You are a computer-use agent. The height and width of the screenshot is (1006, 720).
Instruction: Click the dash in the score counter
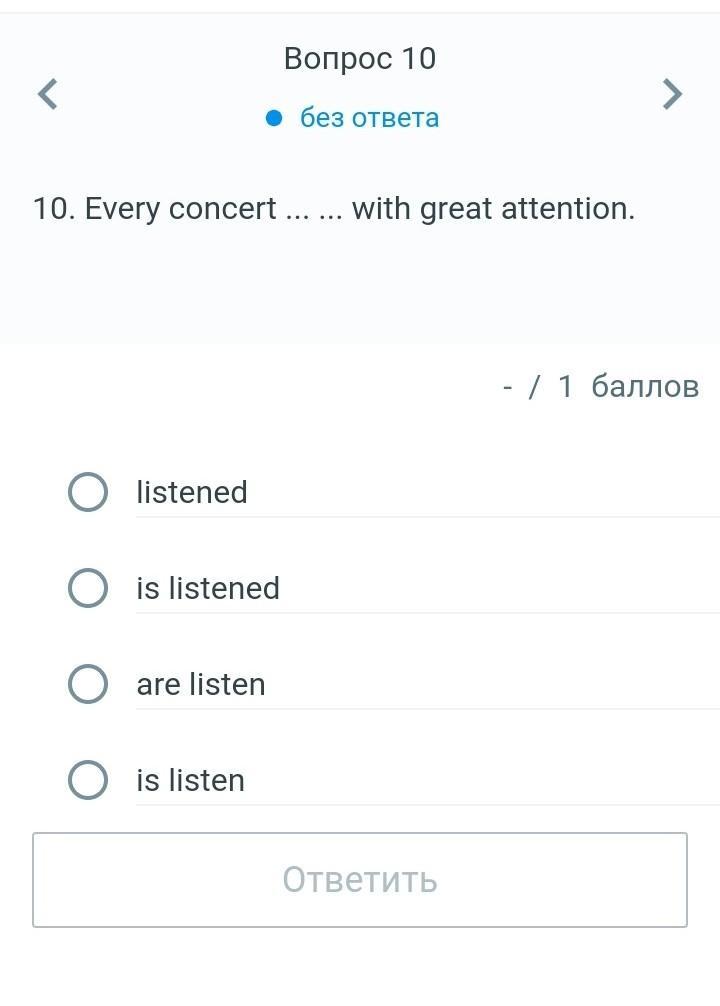(x=508, y=386)
